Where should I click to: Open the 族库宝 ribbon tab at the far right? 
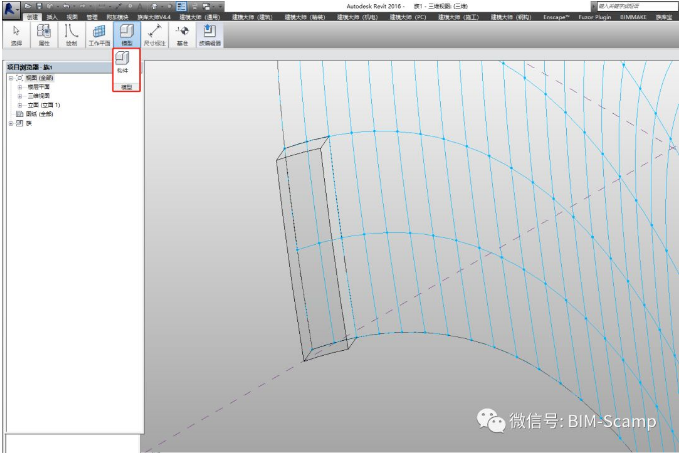pyautogui.click(x=664, y=17)
